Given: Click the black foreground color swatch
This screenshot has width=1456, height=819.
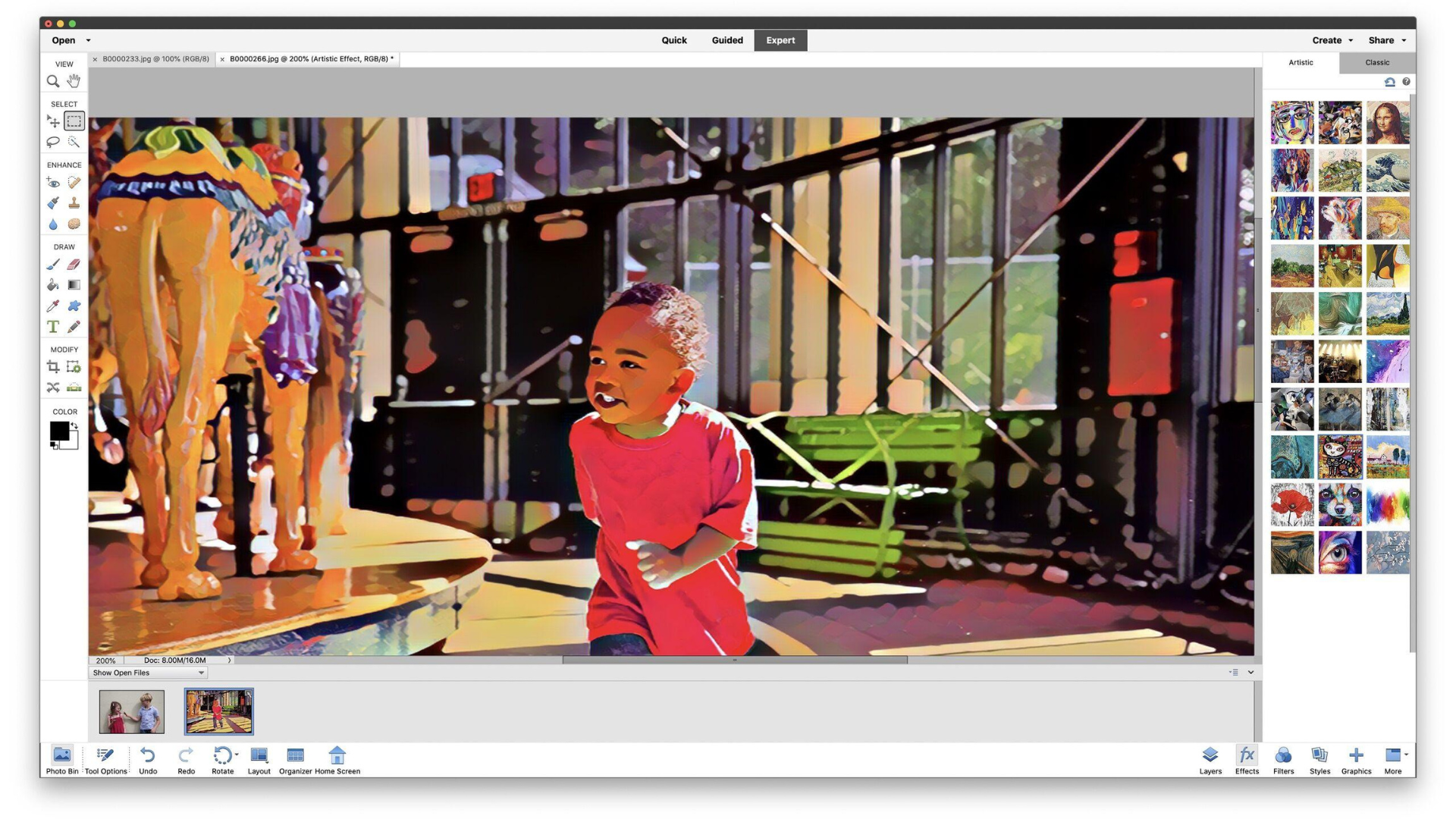Looking at the screenshot, I should (x=59, y=431).
